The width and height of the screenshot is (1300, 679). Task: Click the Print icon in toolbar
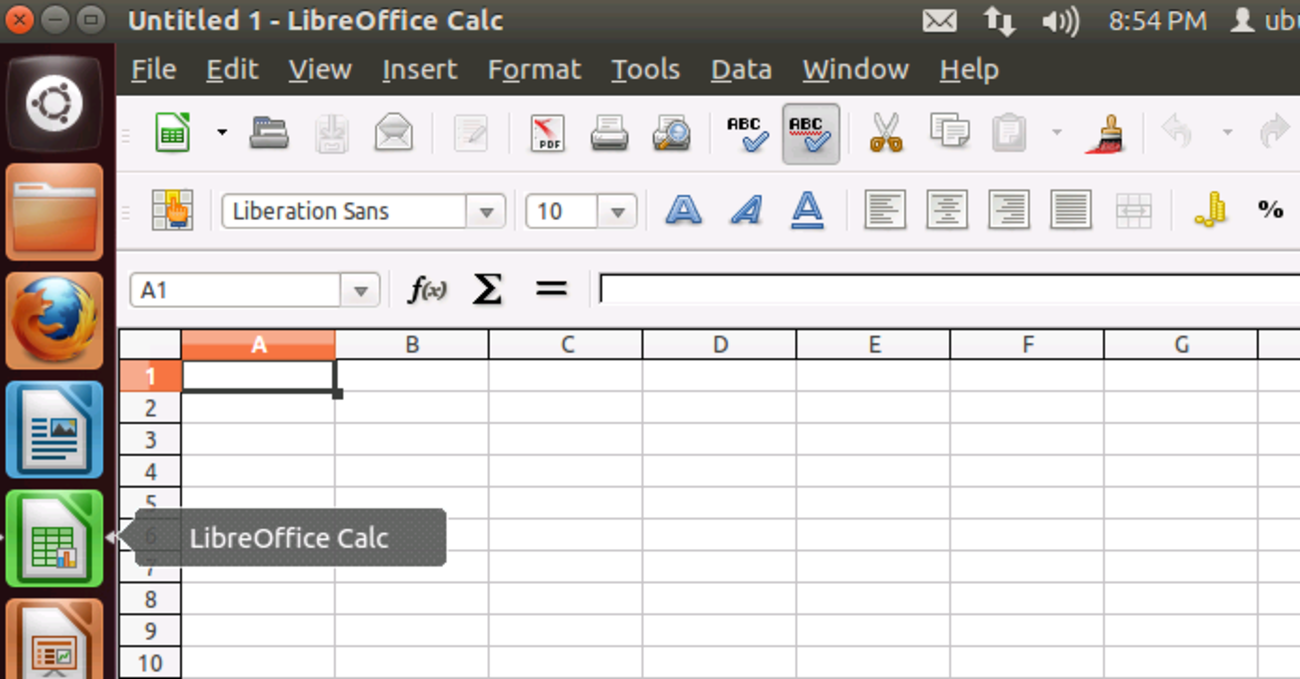tap(609, 133)
